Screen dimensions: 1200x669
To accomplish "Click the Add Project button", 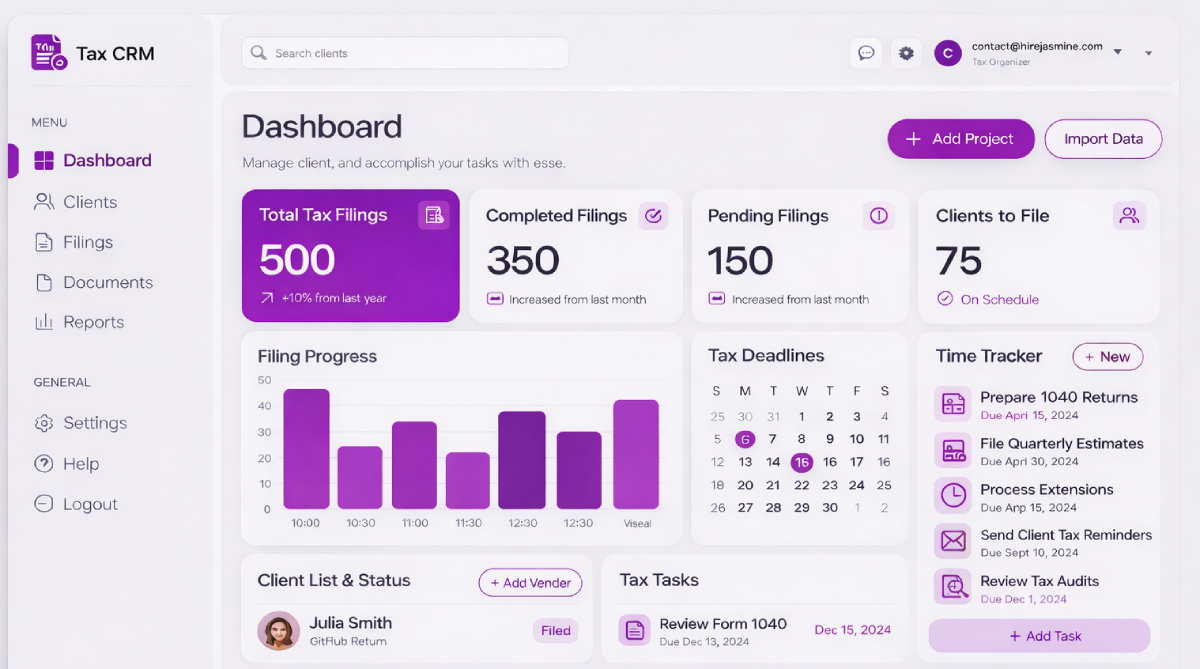I will [x=960, y=139].
